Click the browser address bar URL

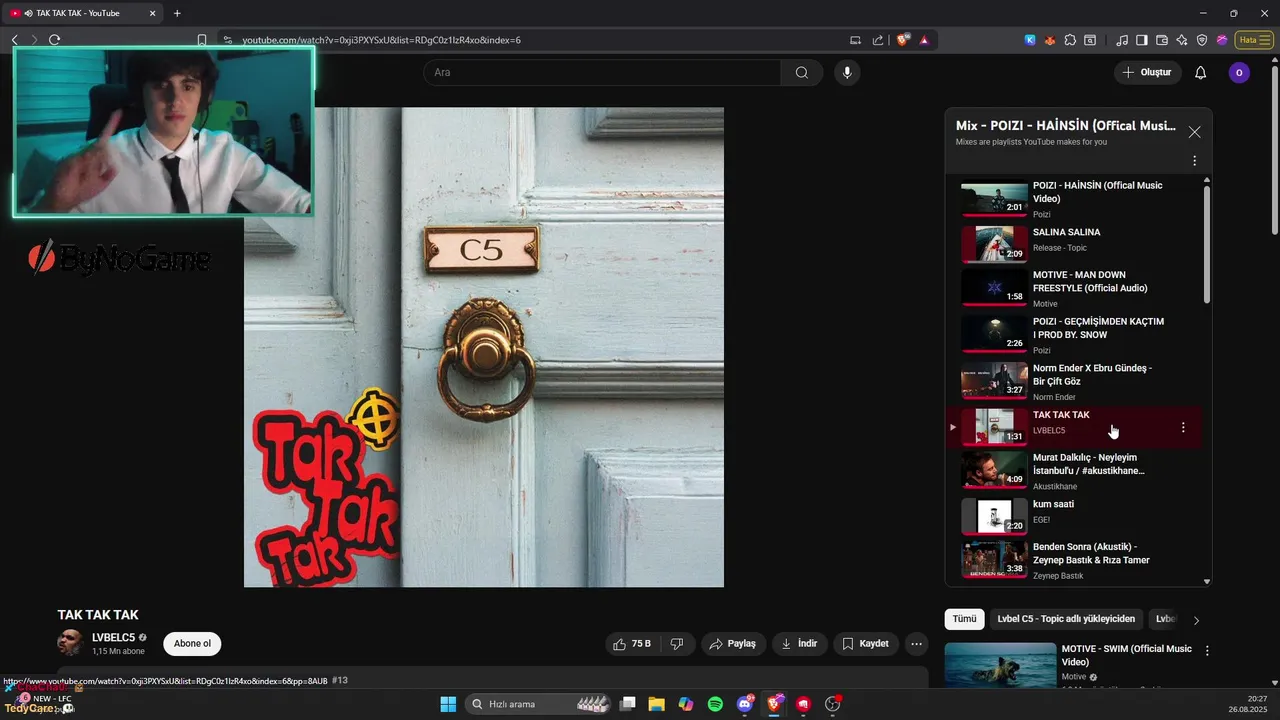tap(381, 40)
